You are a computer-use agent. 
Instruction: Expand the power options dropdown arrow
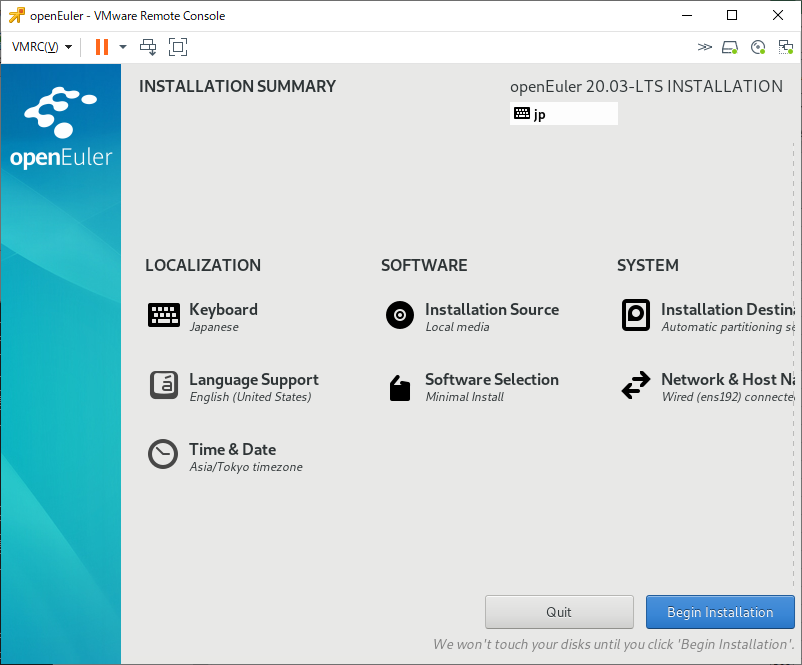click(123, 47)
